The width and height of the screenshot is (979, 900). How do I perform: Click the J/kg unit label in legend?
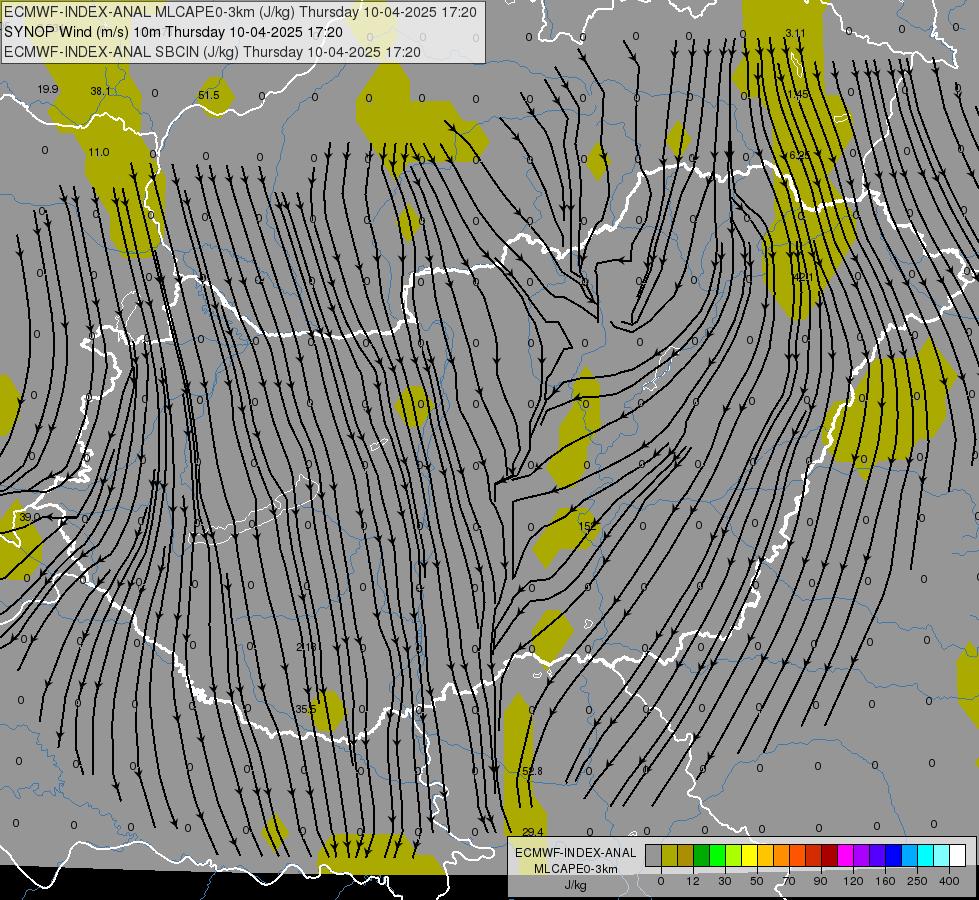tap(576, 885)
